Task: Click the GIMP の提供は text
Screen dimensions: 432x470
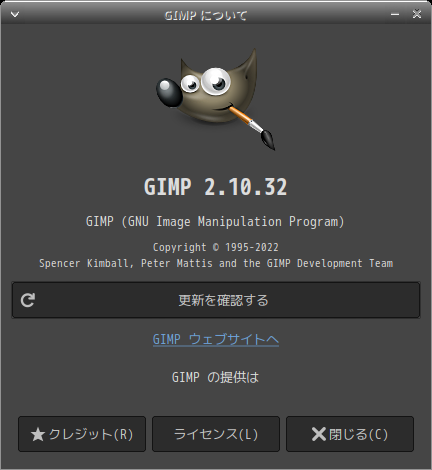Action: (x=215, y=377)
